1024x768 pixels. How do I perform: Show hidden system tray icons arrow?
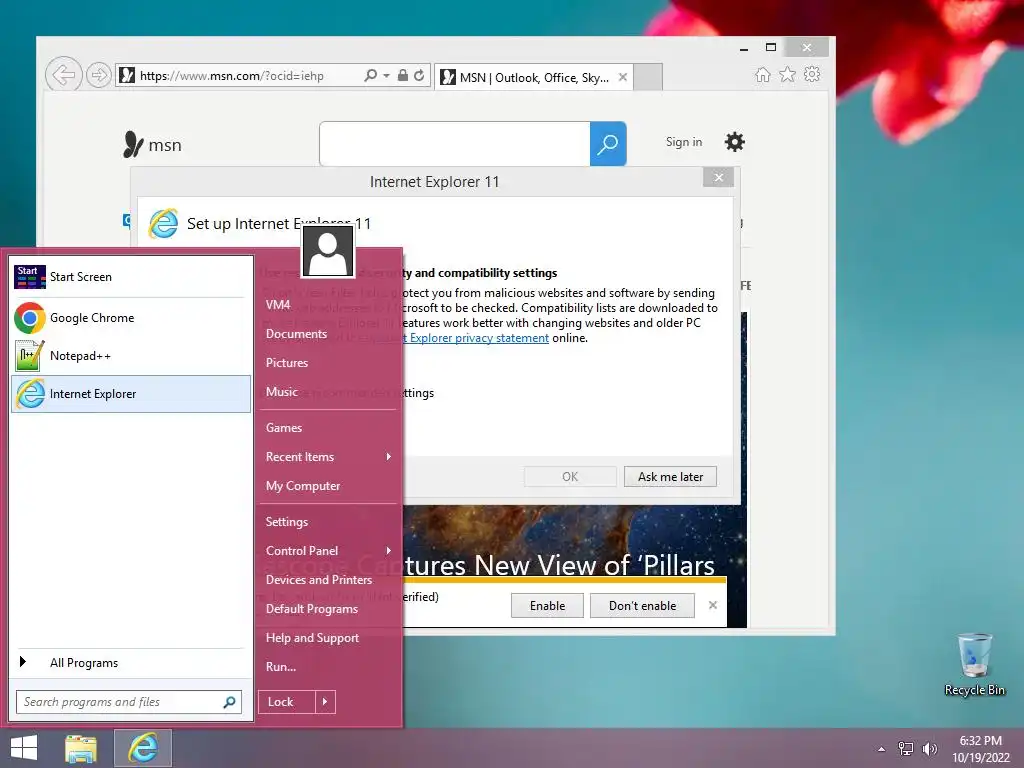[882, 749]
